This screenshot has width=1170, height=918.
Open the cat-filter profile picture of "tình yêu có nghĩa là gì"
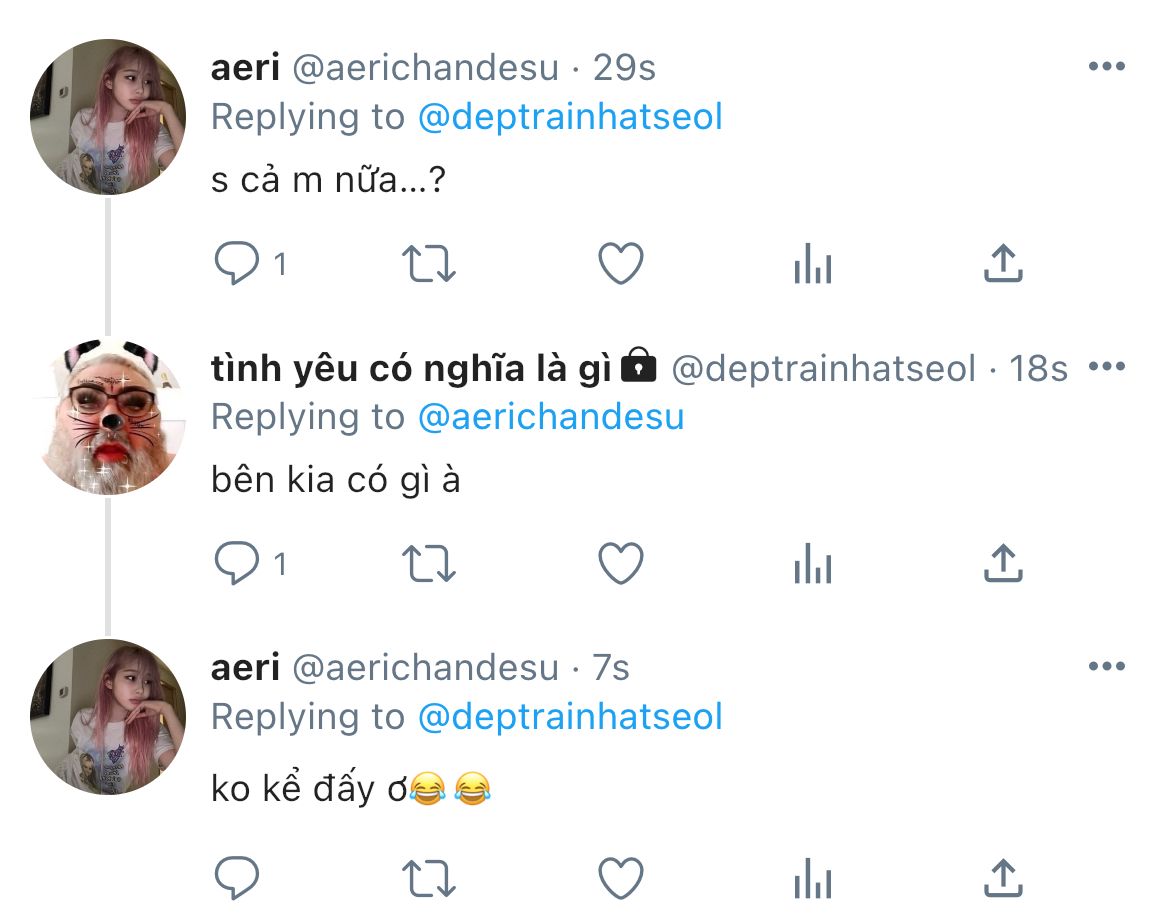[x=108, y=417]
